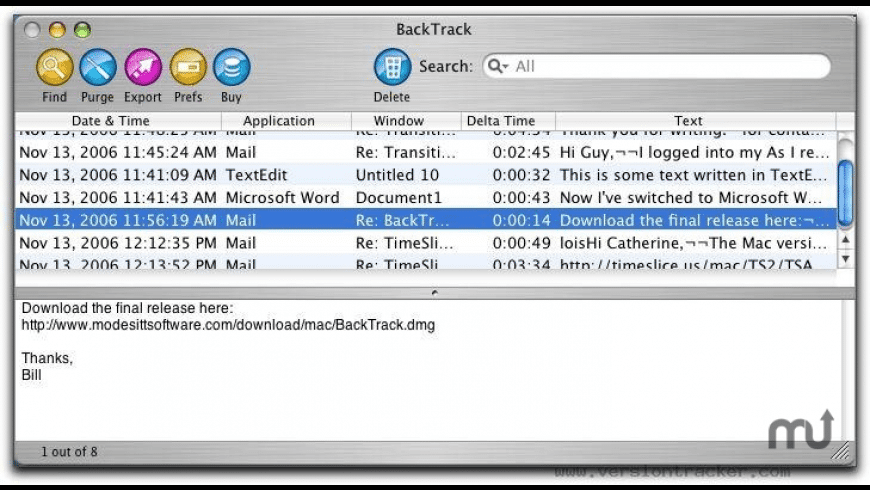Select the 11:45:24 AM Mail row
The image size is (870, 490).
point(426,152)
